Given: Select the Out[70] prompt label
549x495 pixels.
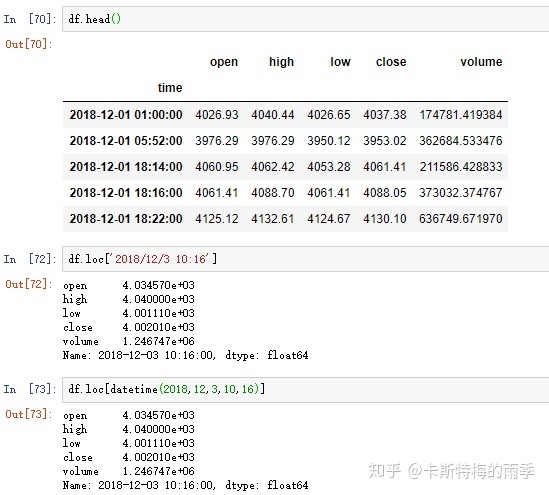Looking at the screenshot, I should 28,44.
